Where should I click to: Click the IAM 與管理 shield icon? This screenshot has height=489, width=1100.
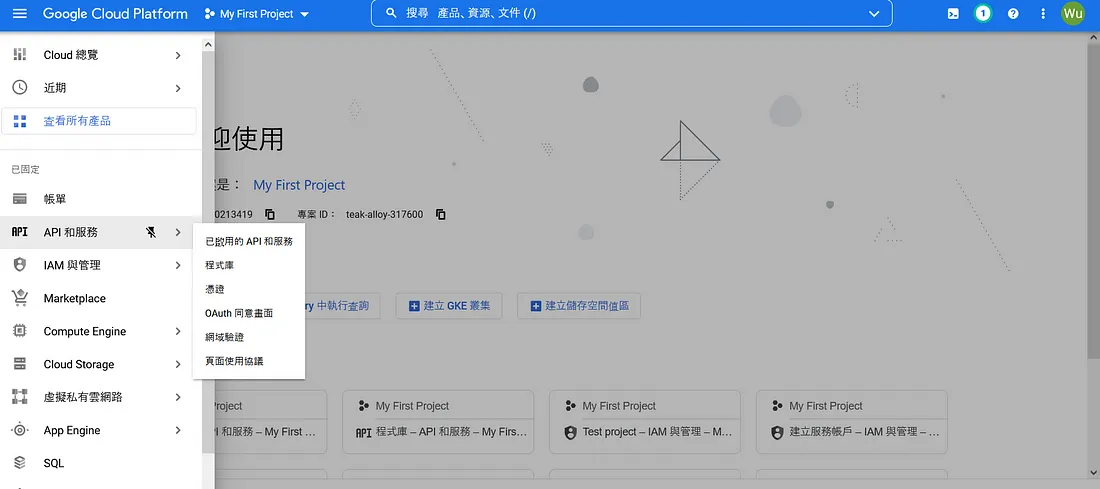pos(20,265)
